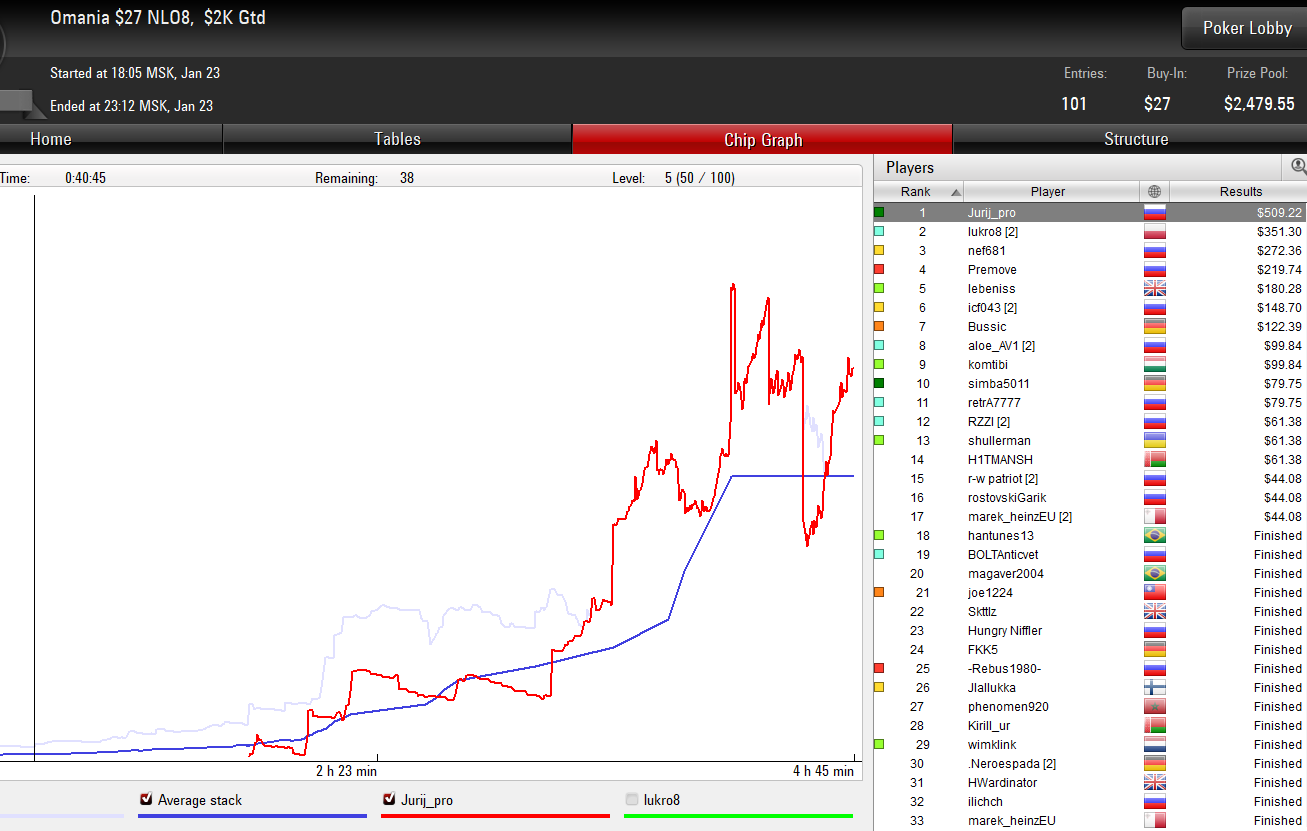1307x831 pixels.
Task: Click the orange swatch beside Bussic
Action: point(879,326)
